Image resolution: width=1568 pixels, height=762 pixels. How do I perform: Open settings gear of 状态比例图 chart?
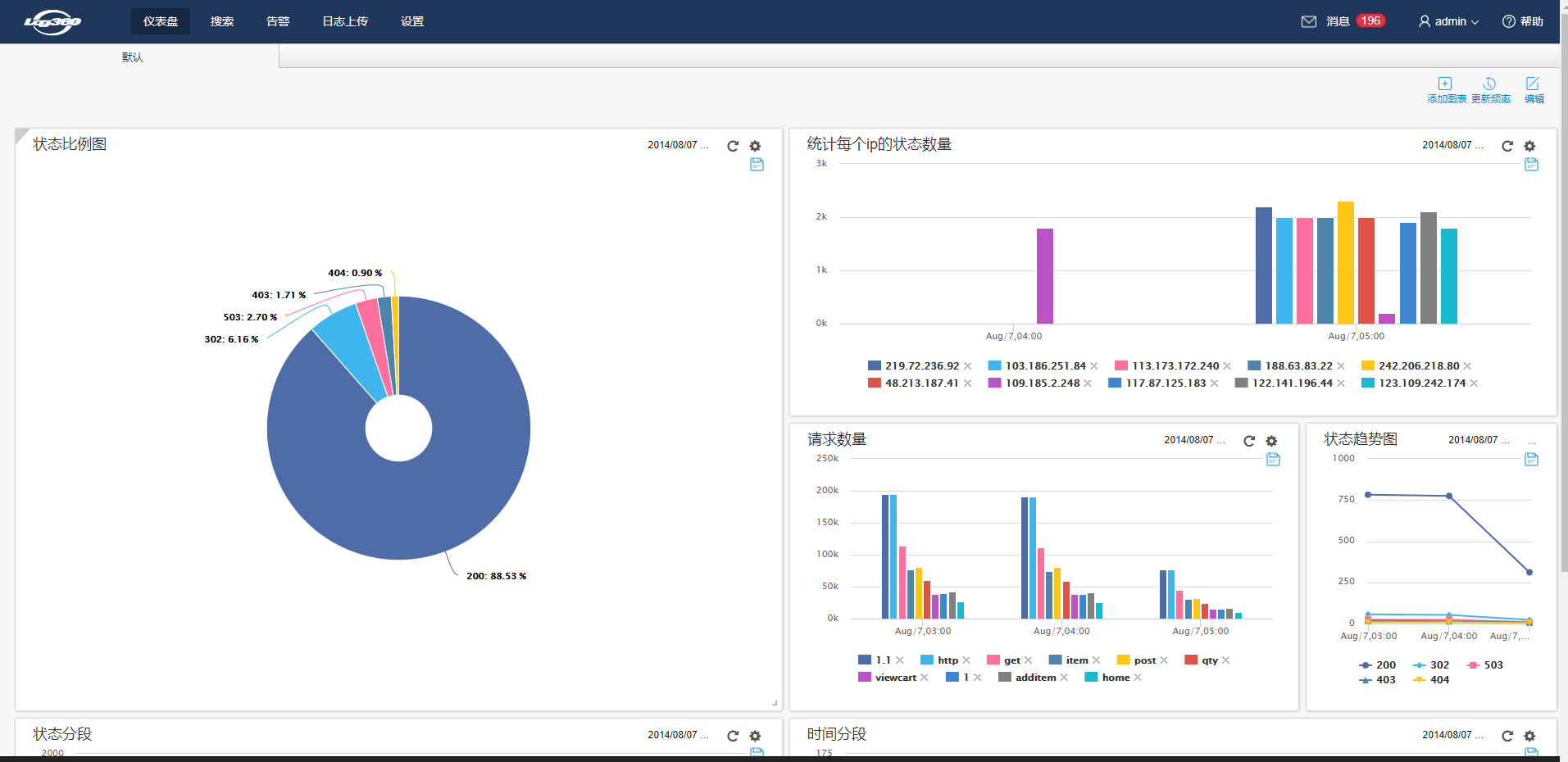(755, 146)
